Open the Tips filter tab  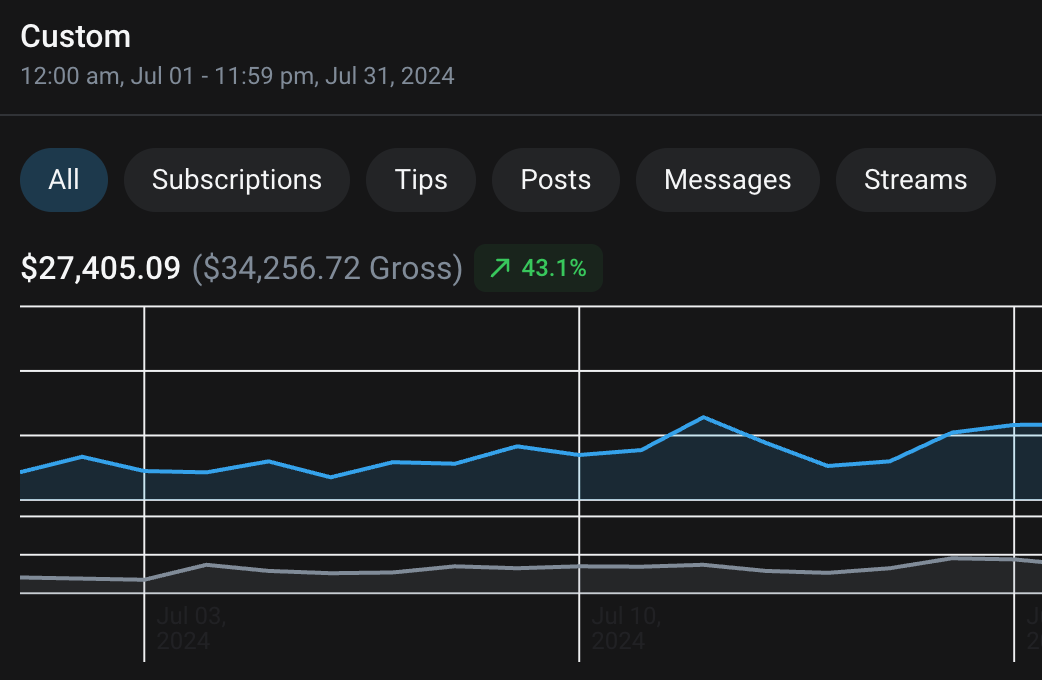[421, 180]
